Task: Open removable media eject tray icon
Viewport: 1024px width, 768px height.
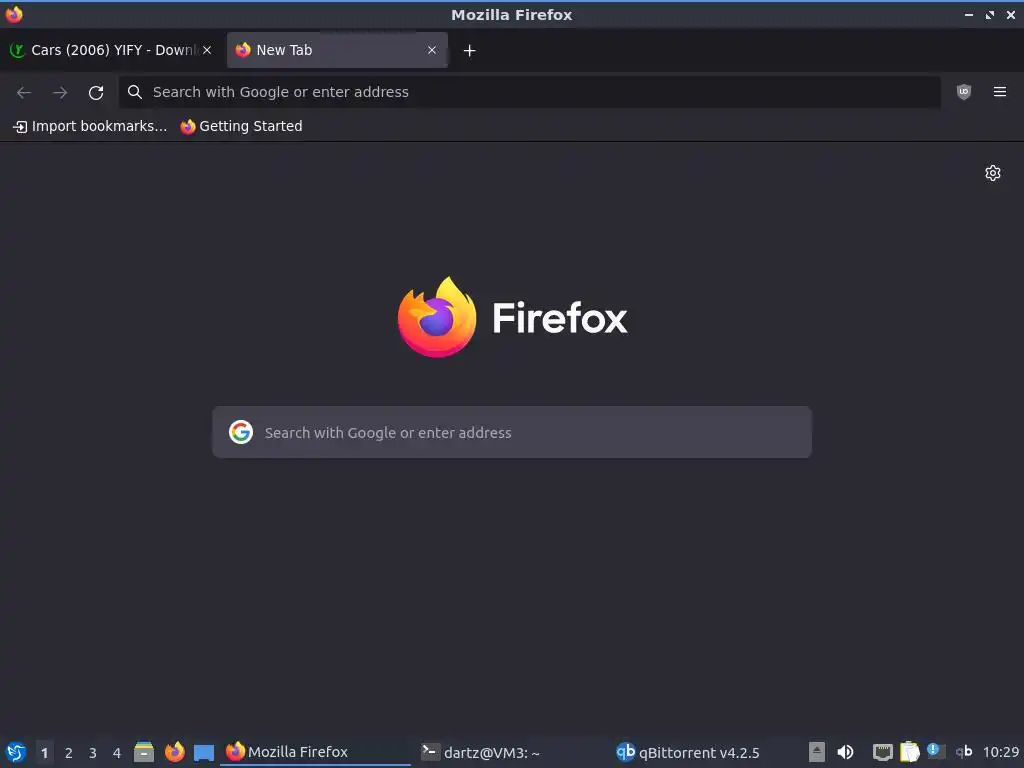Action: [817, 752]
